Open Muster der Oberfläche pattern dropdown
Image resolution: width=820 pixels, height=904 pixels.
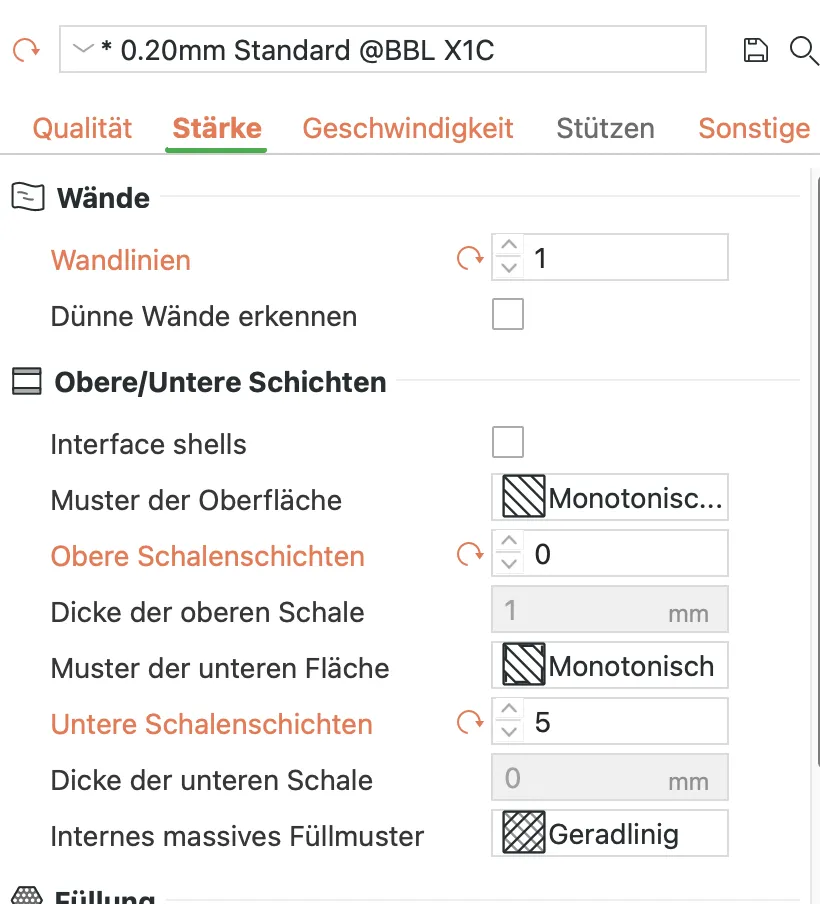(610, 498)
